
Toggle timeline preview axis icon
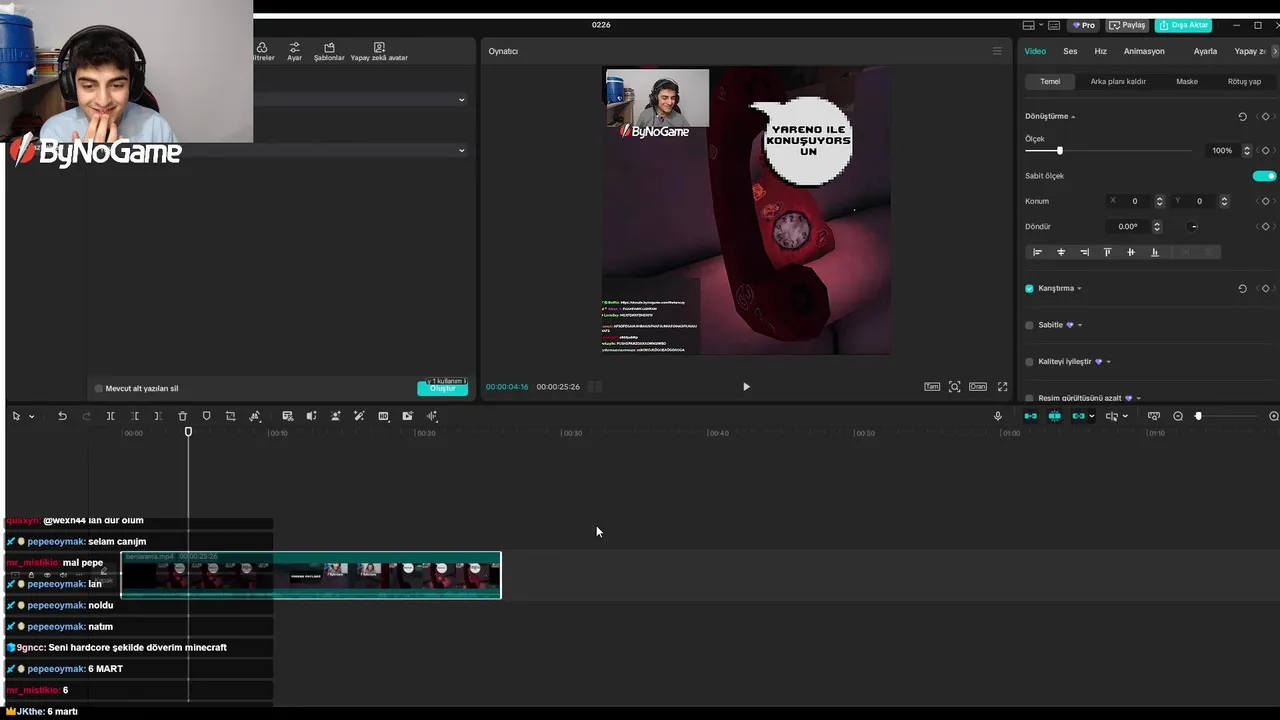(x=1153, y=416)
